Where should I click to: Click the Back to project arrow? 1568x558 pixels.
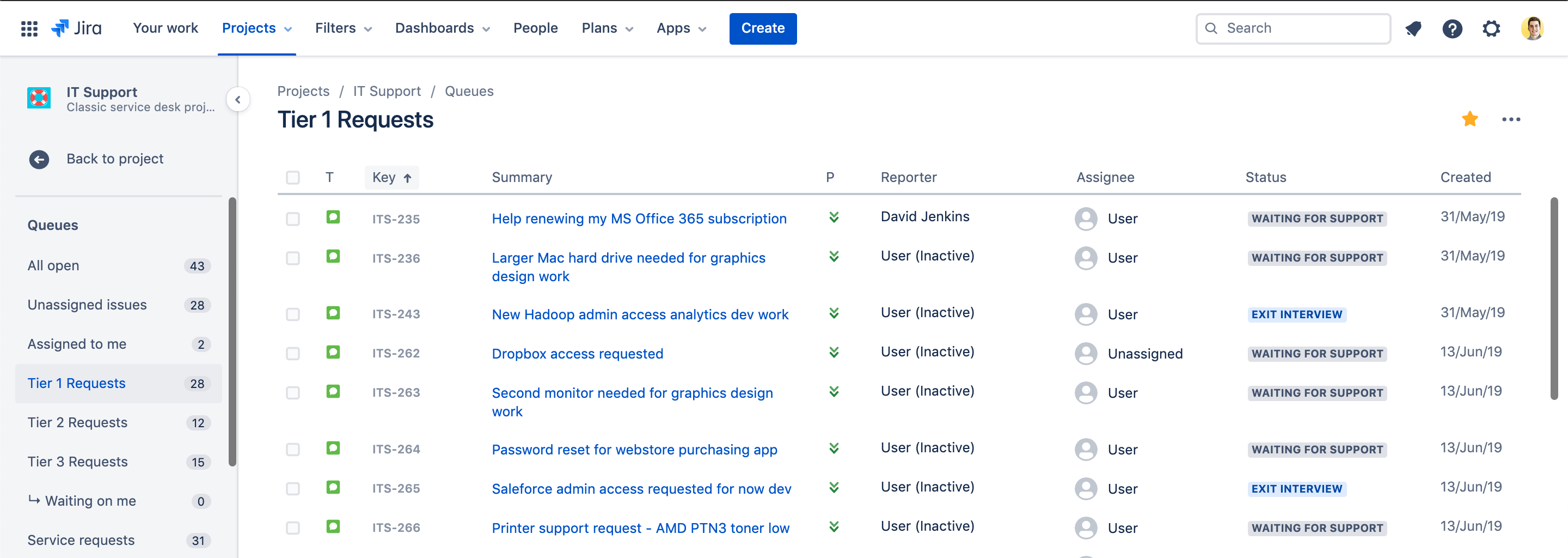pos(39,159)
